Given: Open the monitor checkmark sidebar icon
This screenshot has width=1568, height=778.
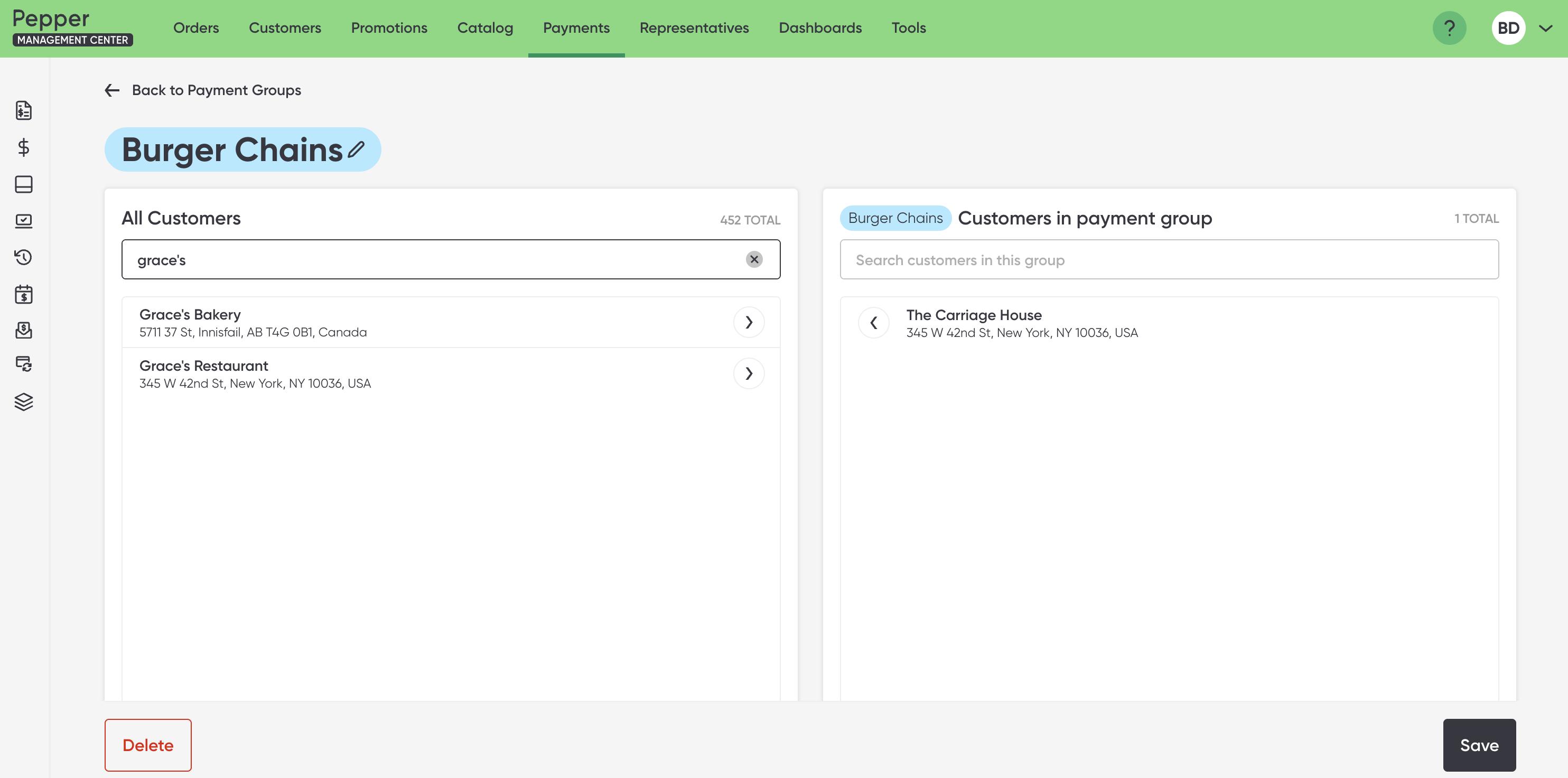Looking at the screenshot, I should click(24, 220).
